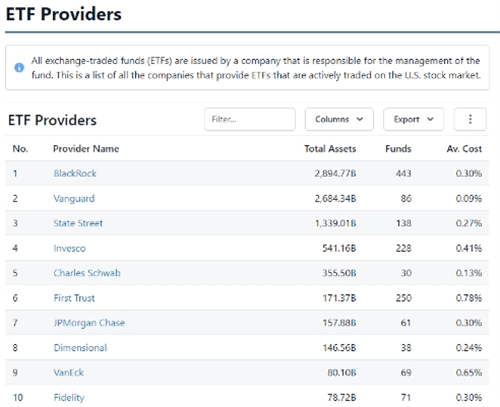Image resolution: width=500 pixels, height=407 pixels.
Task: Open the Export dropdown
Action: click(413, 119)
